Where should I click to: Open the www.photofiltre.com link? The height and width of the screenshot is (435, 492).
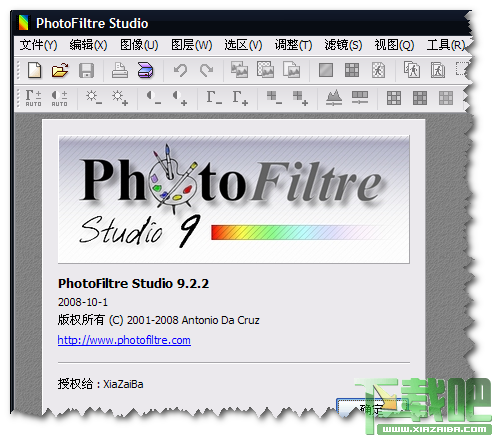124,340
